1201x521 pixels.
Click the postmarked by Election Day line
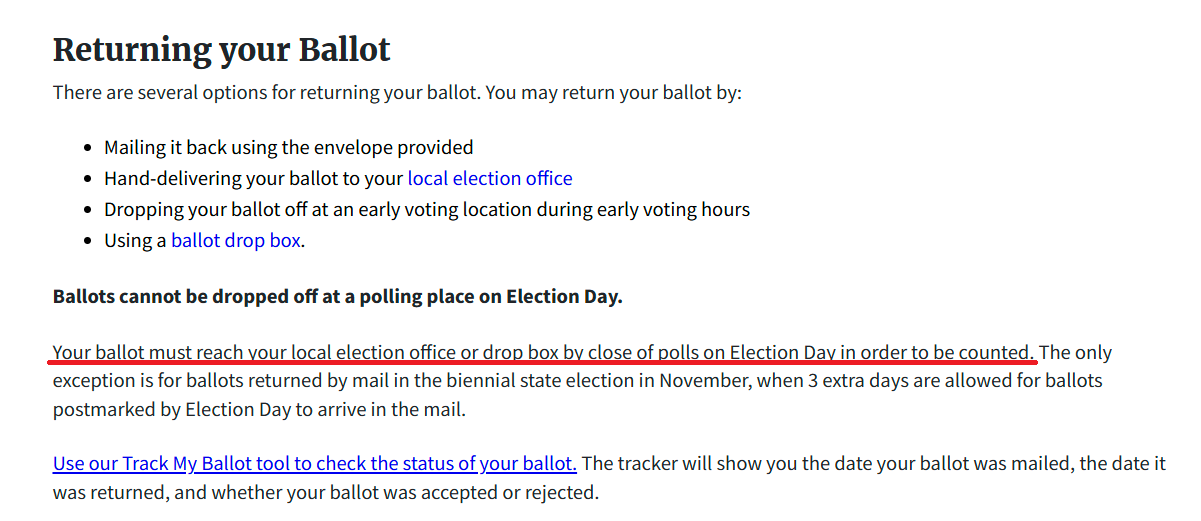coord(259,410)
